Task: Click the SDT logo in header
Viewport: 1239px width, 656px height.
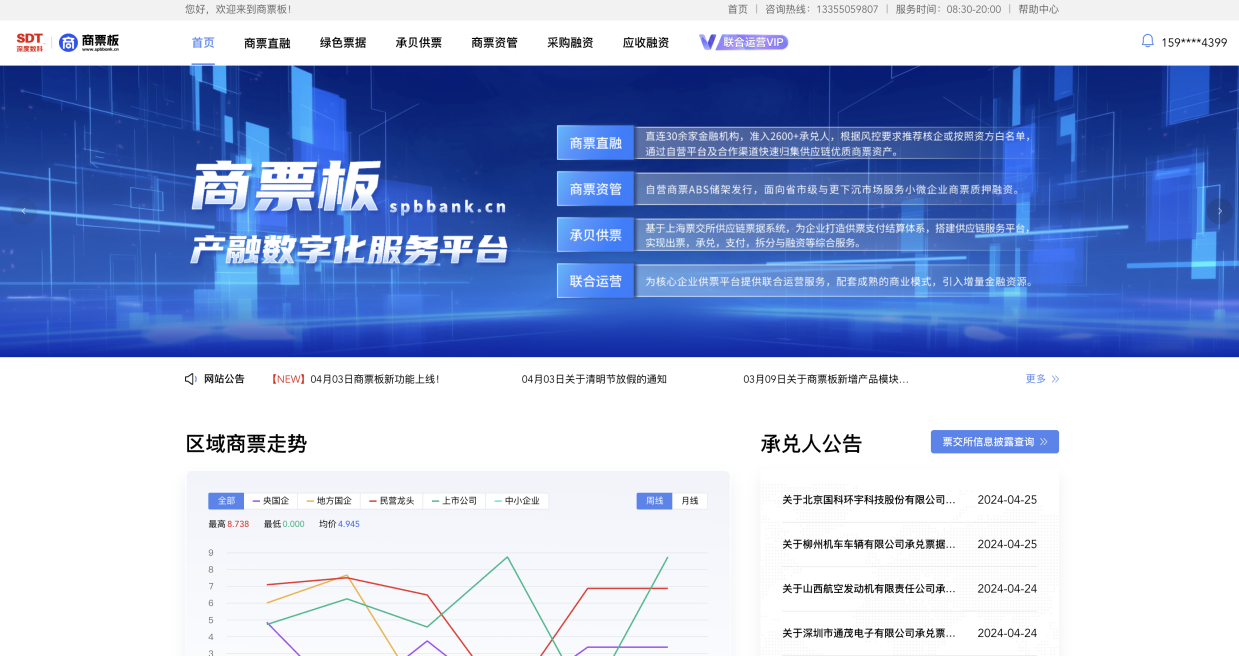Action: tap(29, 42)
